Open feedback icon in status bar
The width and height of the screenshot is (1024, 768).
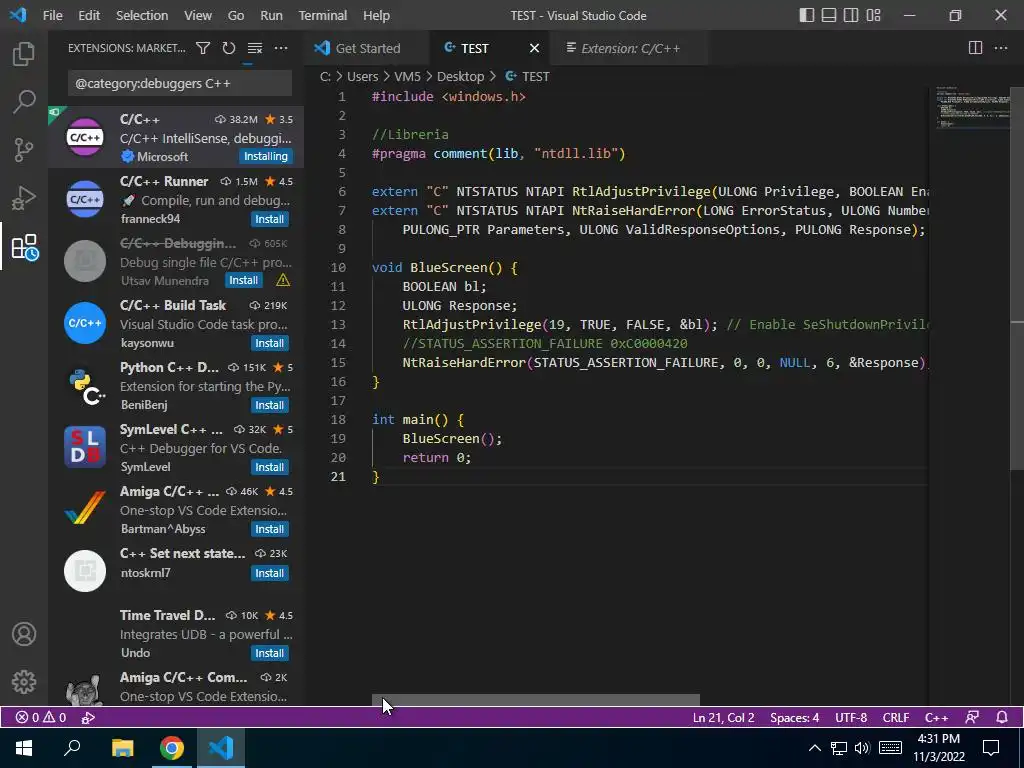(972, 717)
